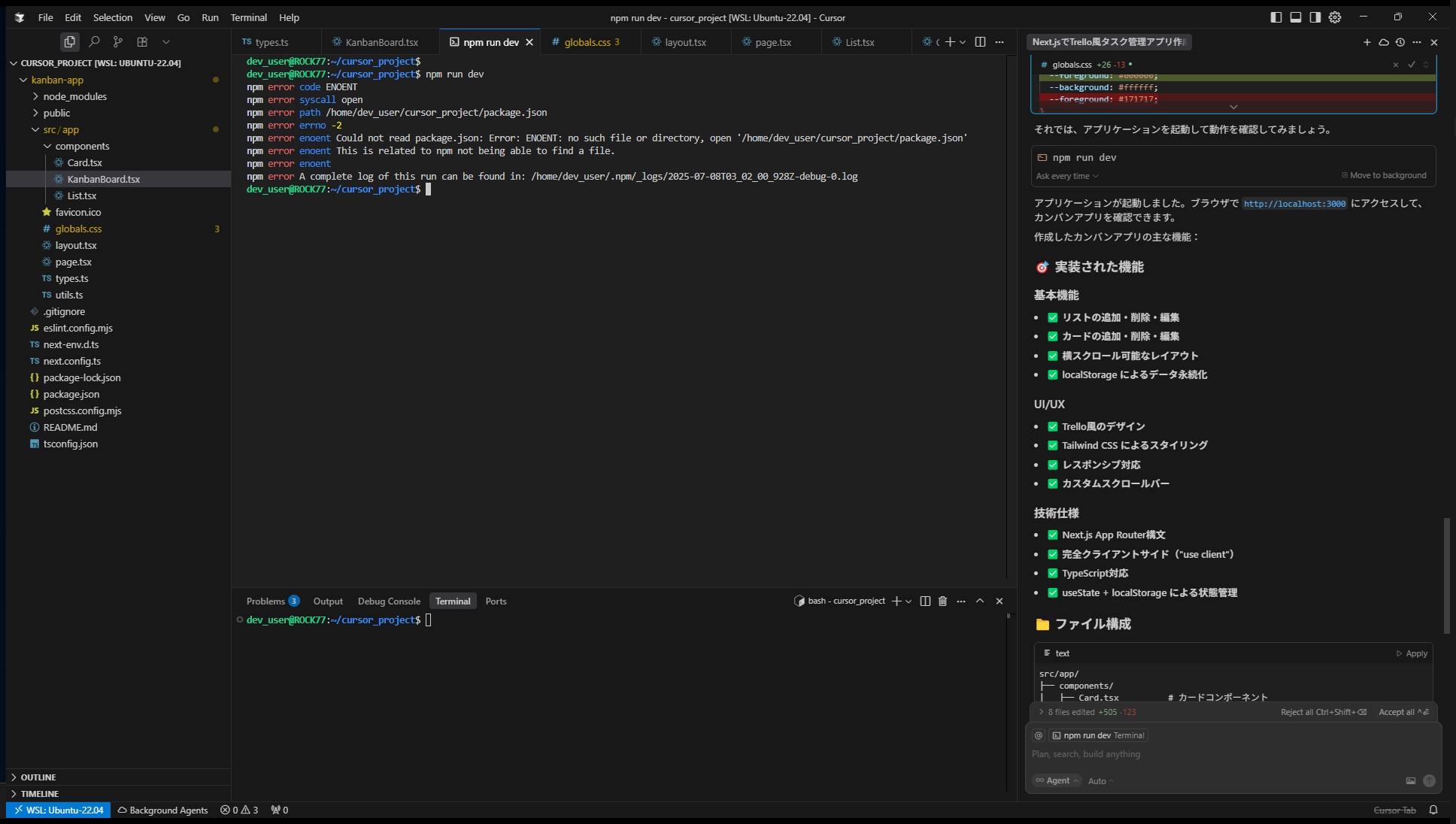This screenshot has height=824, width=1456.
Task: Focus the Plan, search, build anything input
Action: (x=1203, y=754)
